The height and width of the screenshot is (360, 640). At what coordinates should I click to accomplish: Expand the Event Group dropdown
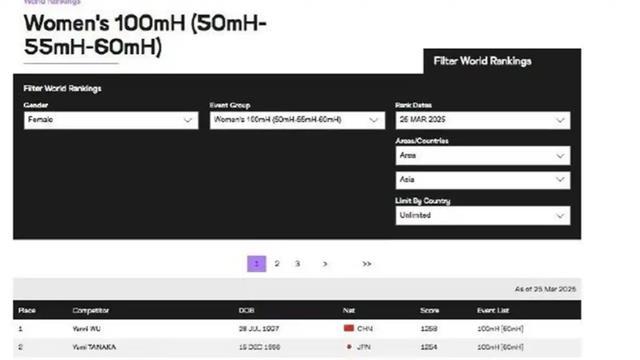coord(297,120)
